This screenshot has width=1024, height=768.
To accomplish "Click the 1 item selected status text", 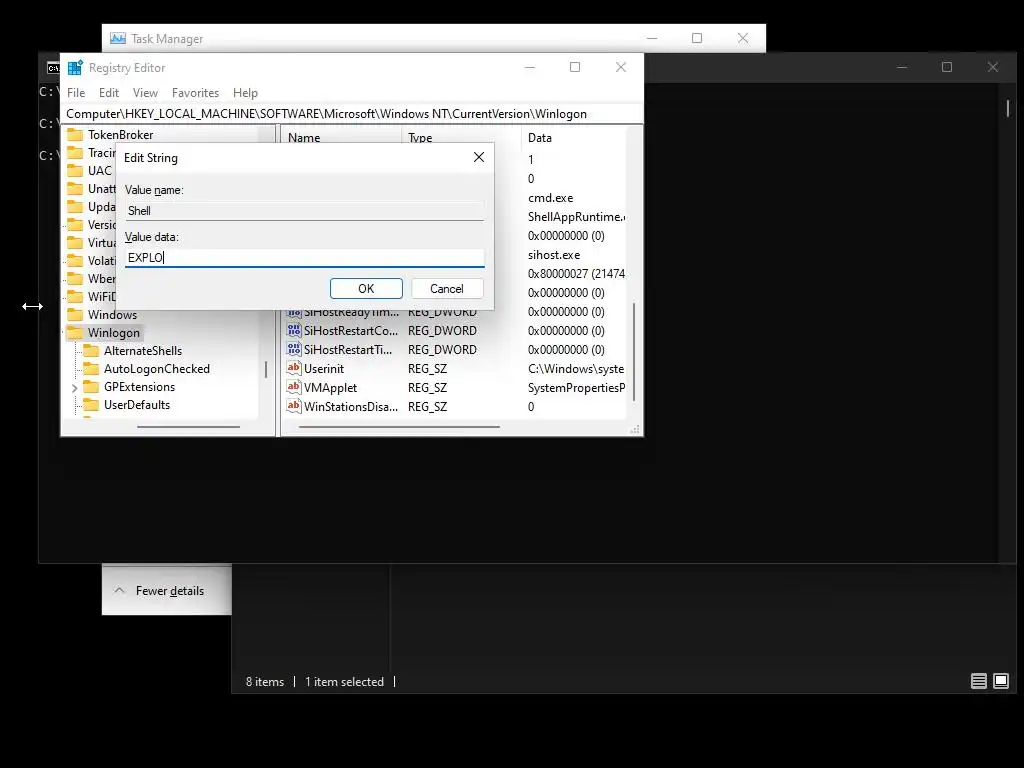I will (x=344, y=682).
